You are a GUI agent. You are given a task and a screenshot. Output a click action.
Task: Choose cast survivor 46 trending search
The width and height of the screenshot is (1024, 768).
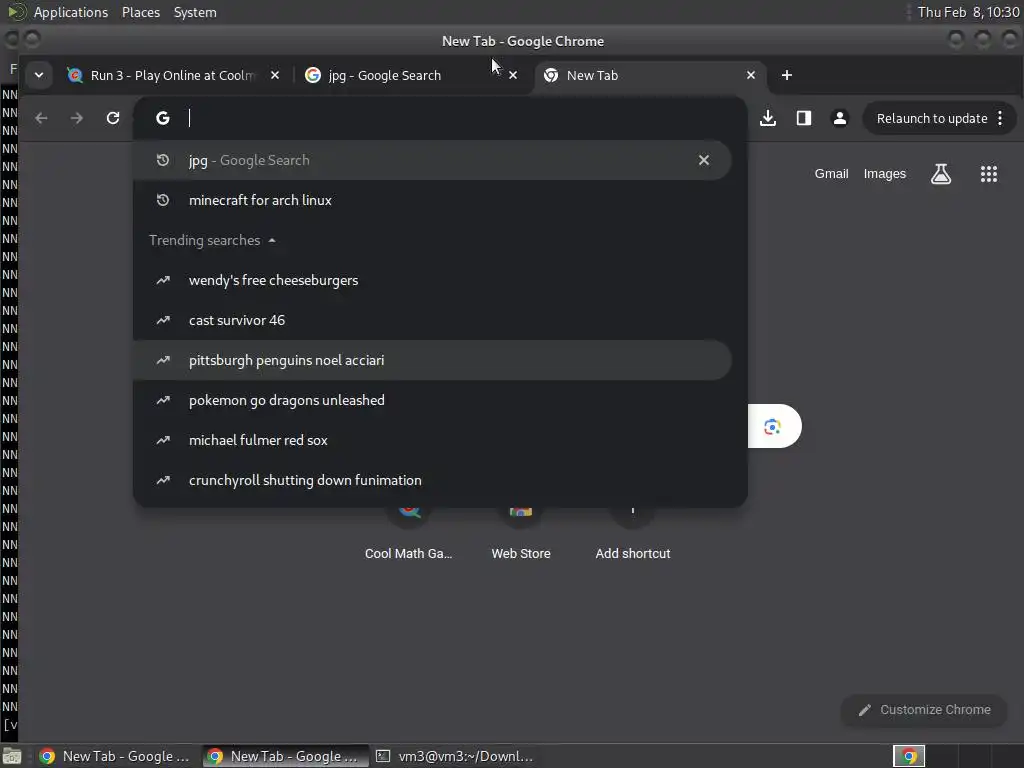click(432, 320)
